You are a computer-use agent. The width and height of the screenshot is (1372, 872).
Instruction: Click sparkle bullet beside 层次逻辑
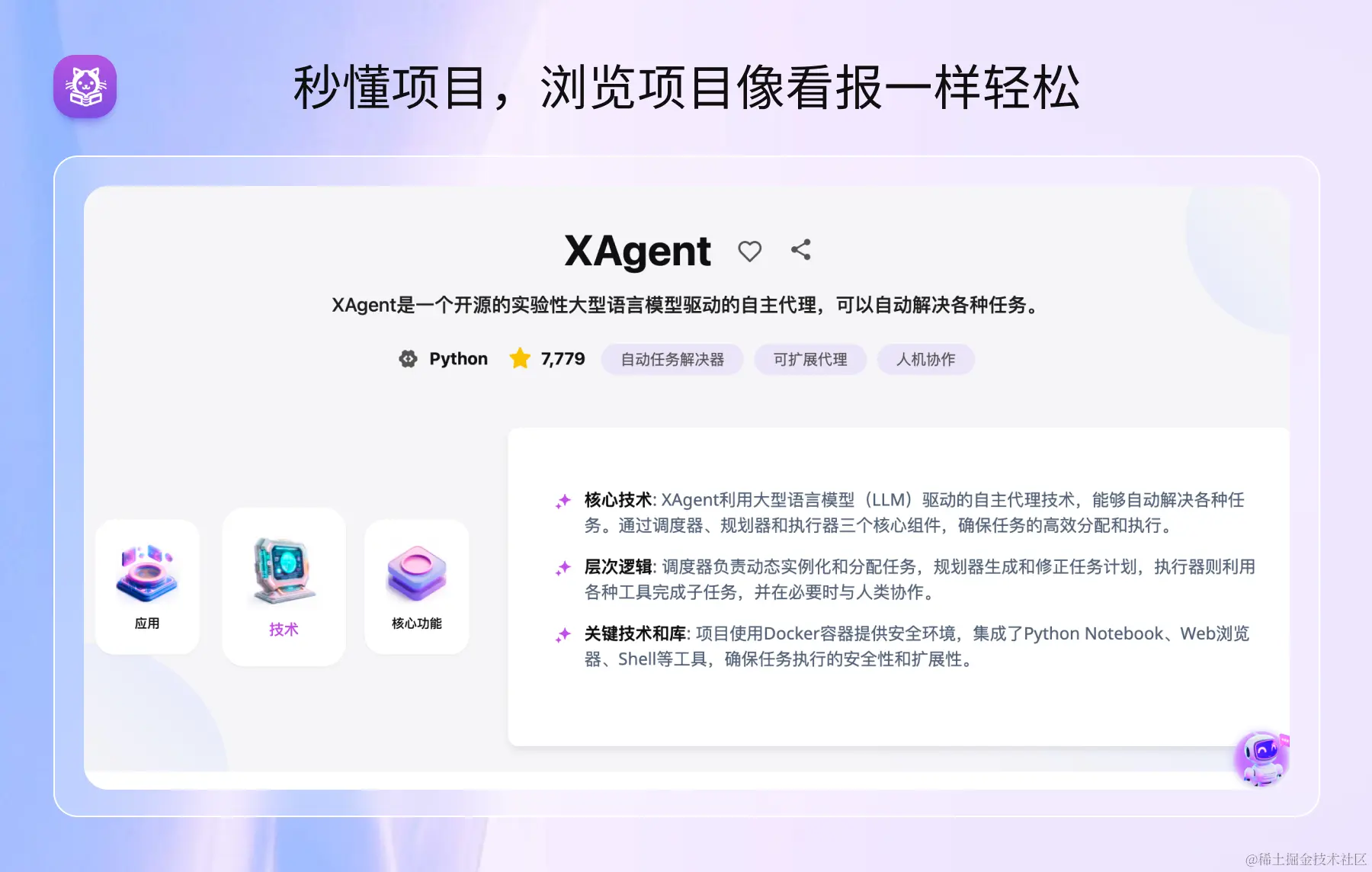coord(563,568)
